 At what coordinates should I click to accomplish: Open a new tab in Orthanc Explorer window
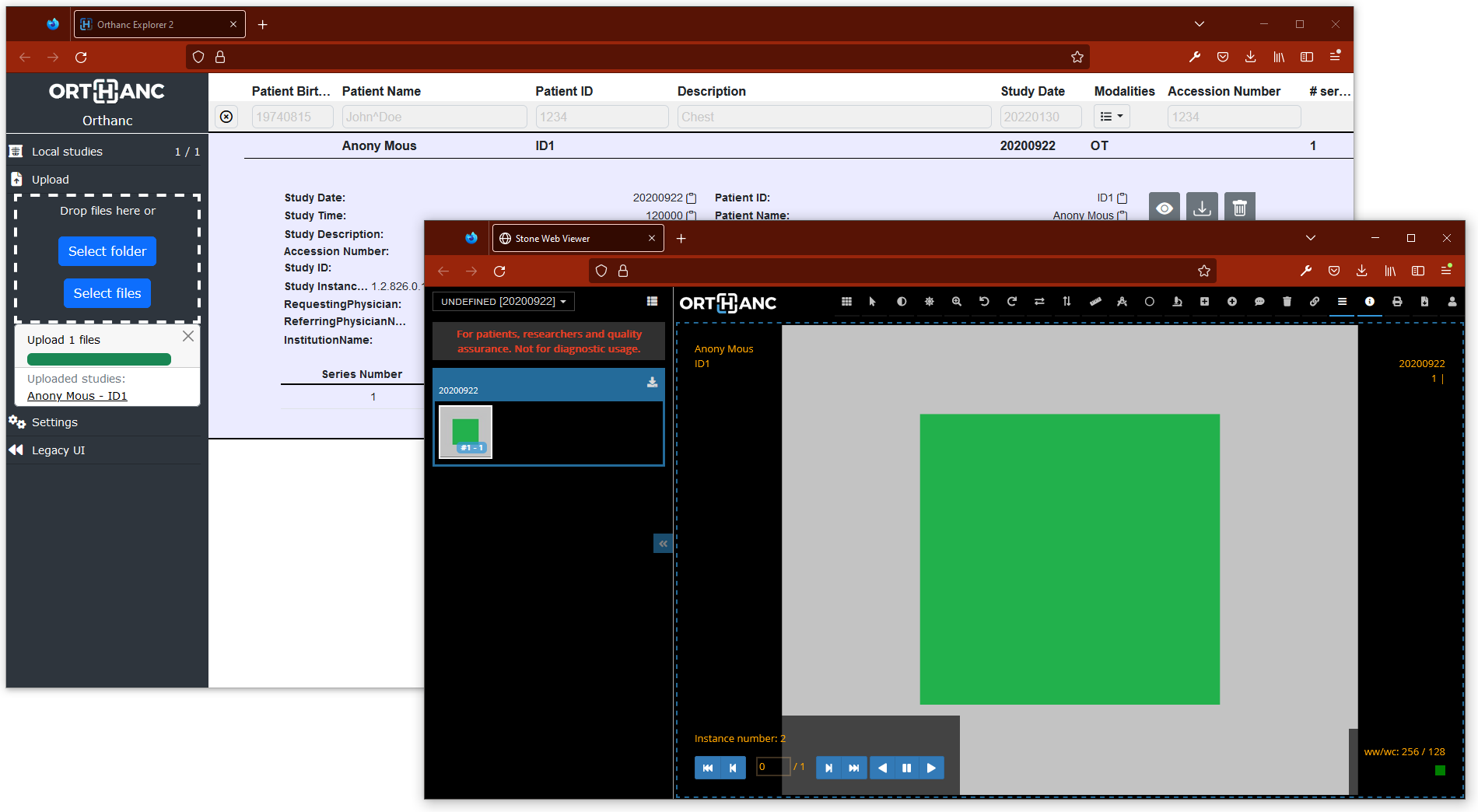coord(263,25)
